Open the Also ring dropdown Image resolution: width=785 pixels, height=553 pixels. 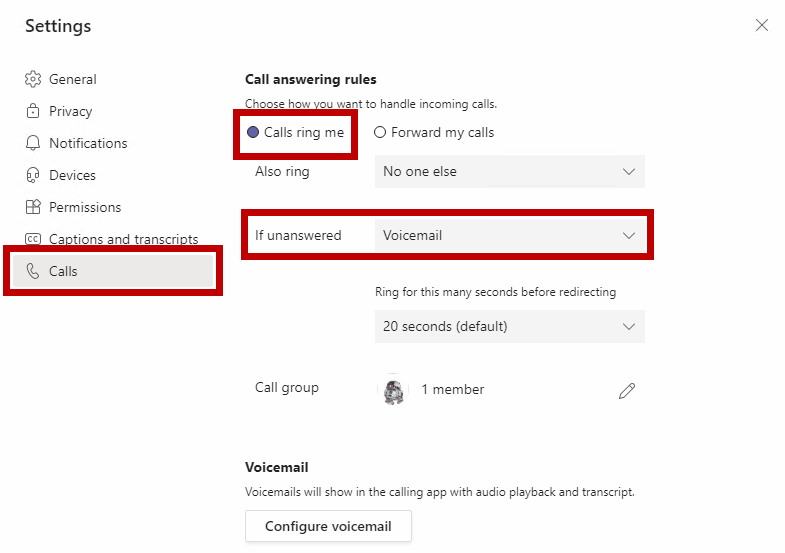(509, 171)
